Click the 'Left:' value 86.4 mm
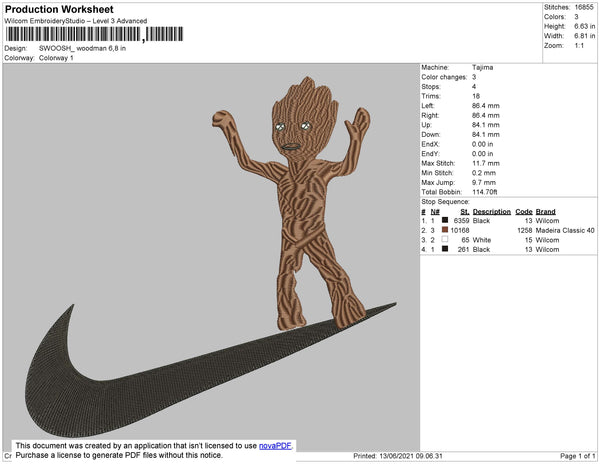 (x=486, y=106)
